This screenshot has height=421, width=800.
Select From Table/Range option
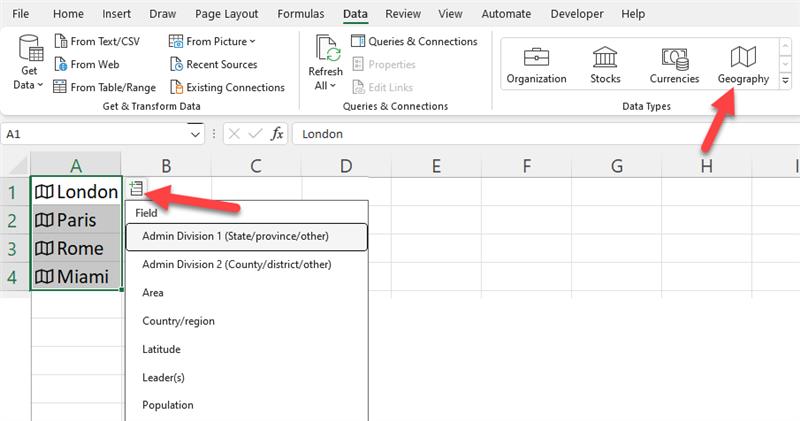pos(105,87)
